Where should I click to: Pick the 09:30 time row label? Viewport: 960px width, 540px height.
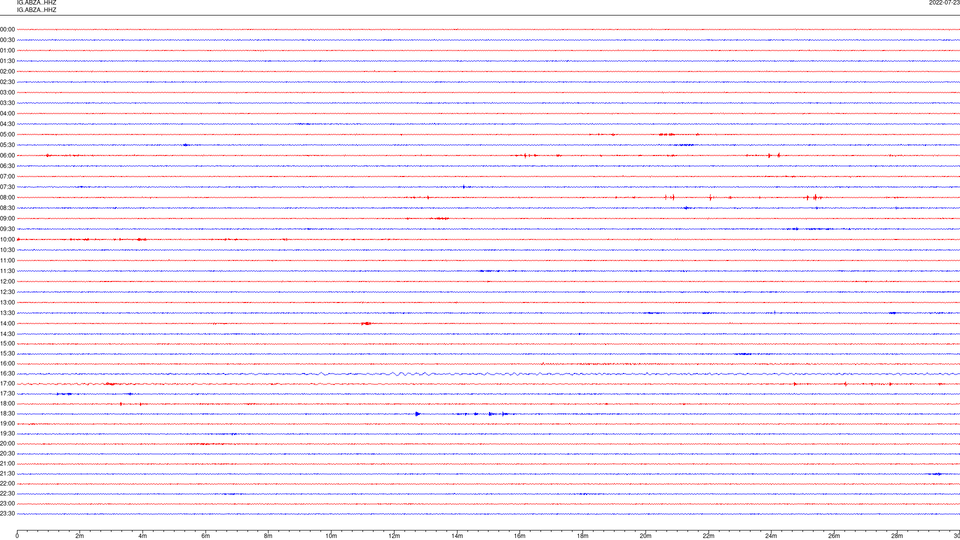point(7,229)
